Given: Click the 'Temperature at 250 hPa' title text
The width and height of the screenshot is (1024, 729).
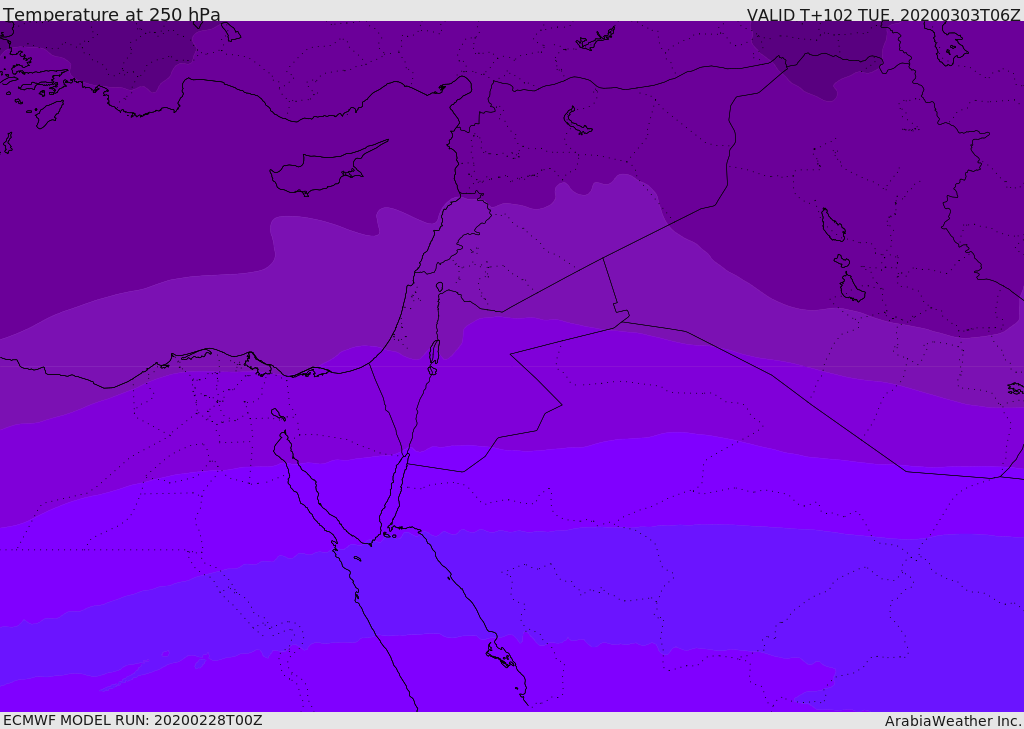Looking at the screenshot, I should 112,14.
